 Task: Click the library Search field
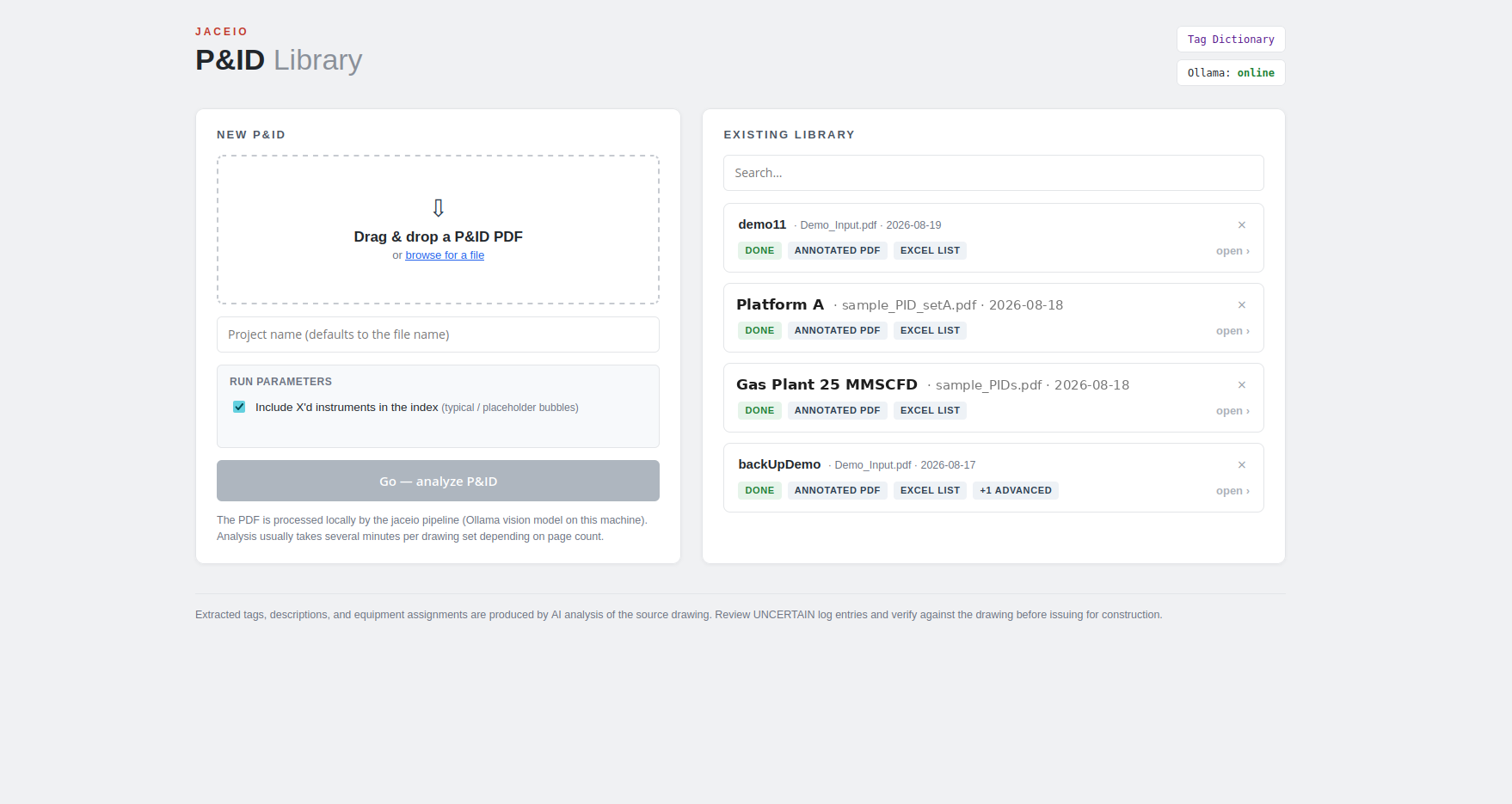click(x=993, y=173)
